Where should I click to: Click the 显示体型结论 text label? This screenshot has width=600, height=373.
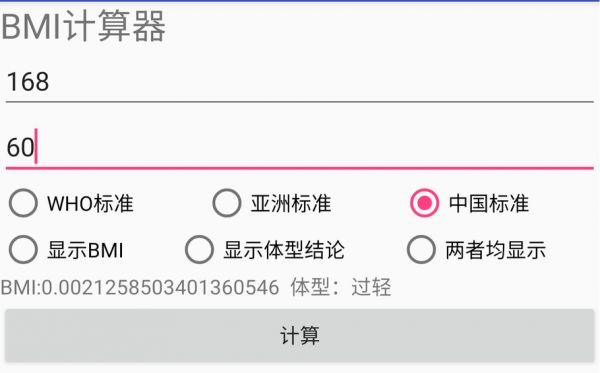pyautogui.click(x=284, y=250)
